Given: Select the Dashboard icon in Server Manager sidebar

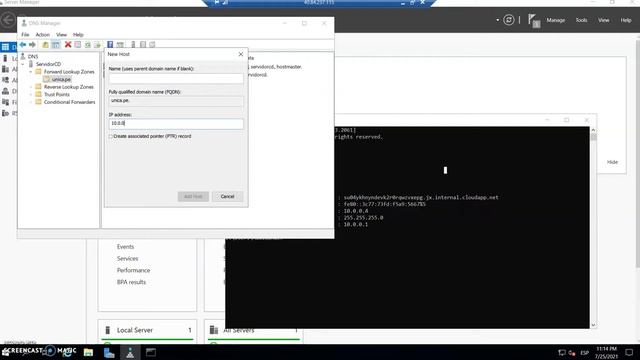Looking at the screenshot, I should pos(5,47).
